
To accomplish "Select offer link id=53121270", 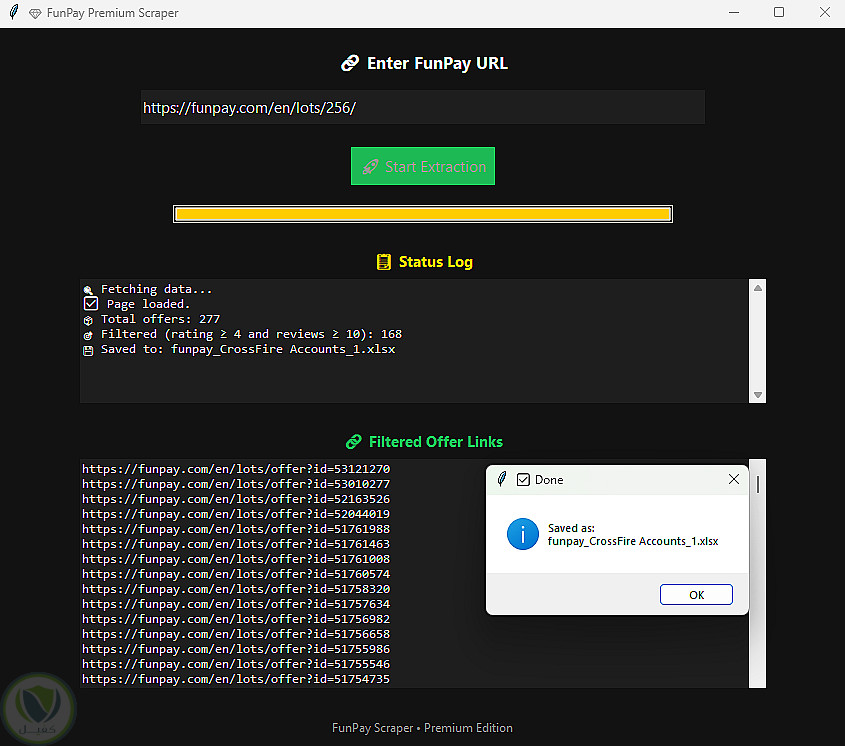I will [x=236, y=469].
